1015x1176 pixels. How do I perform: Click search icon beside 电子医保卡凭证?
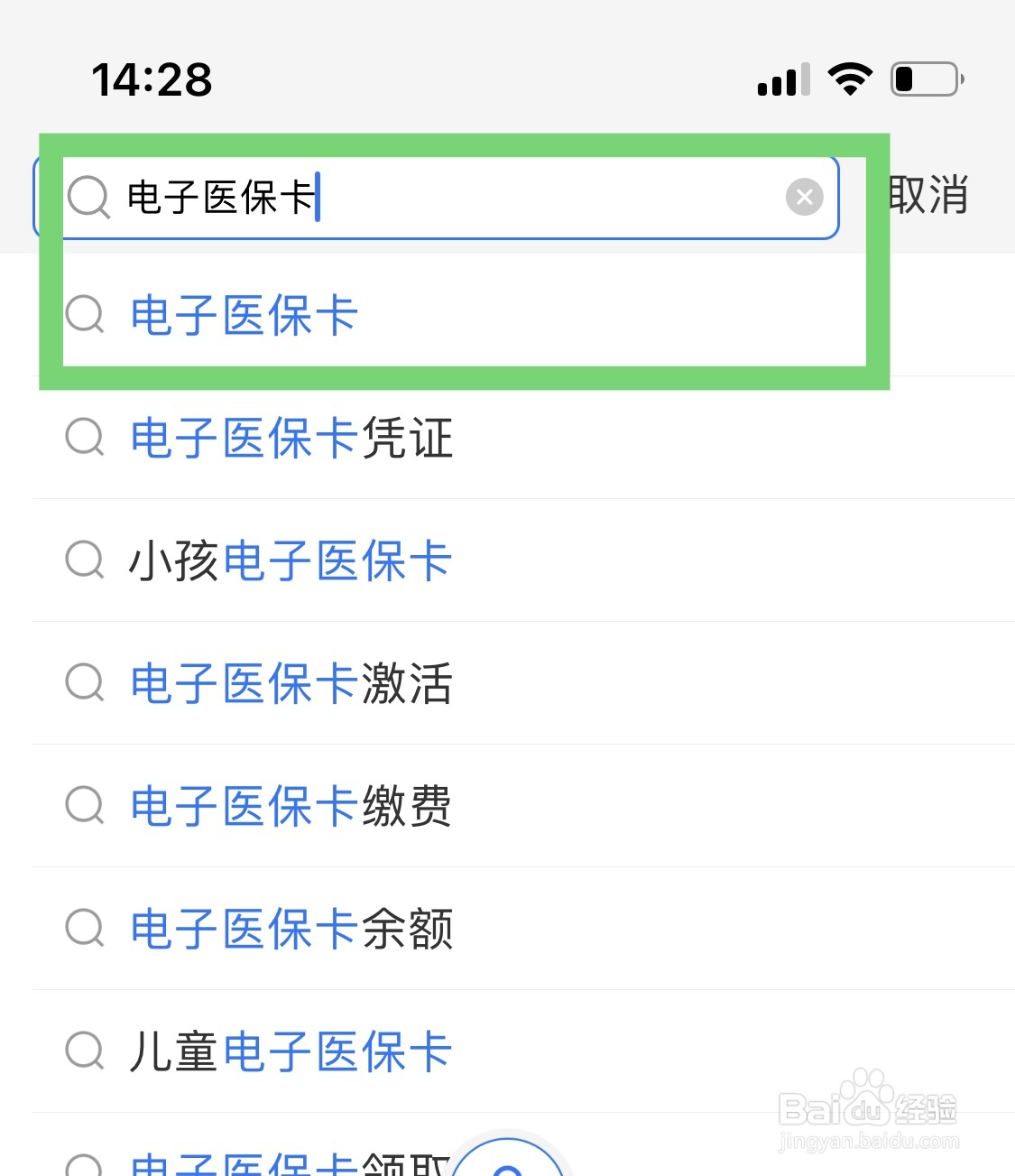pyautogui.click(x=86, y=438)
